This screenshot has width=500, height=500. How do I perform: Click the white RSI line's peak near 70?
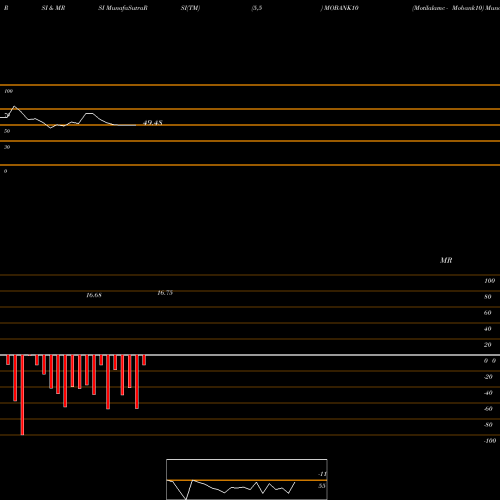(14, 107)
